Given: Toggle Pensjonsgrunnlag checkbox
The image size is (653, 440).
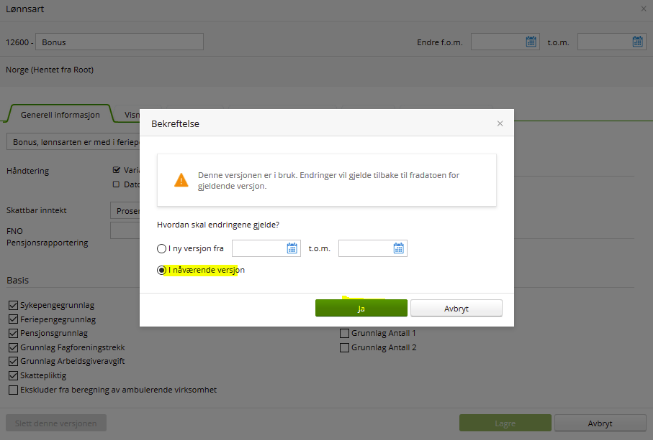Looking at the screenshot, I should [x=13, y=333].
